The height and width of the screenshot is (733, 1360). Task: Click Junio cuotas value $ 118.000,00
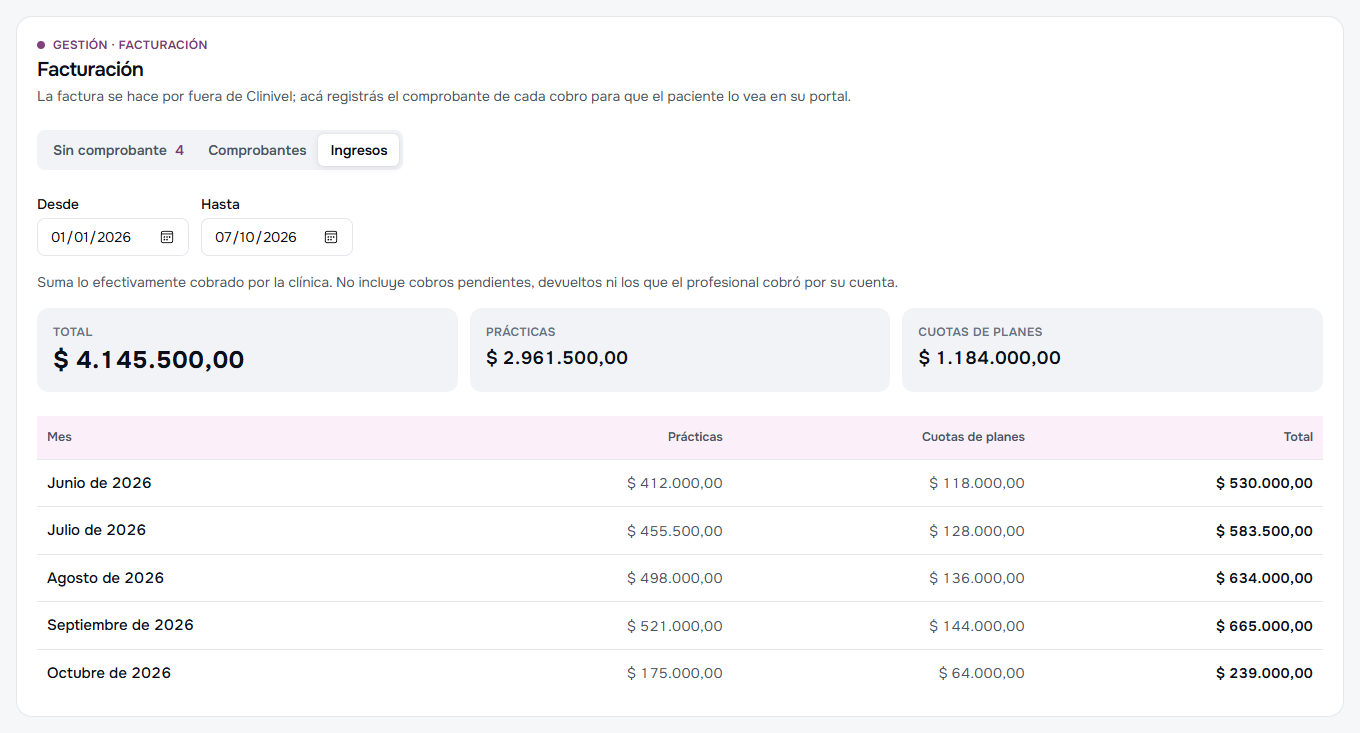pyautogui.click(x=977, y=483)
